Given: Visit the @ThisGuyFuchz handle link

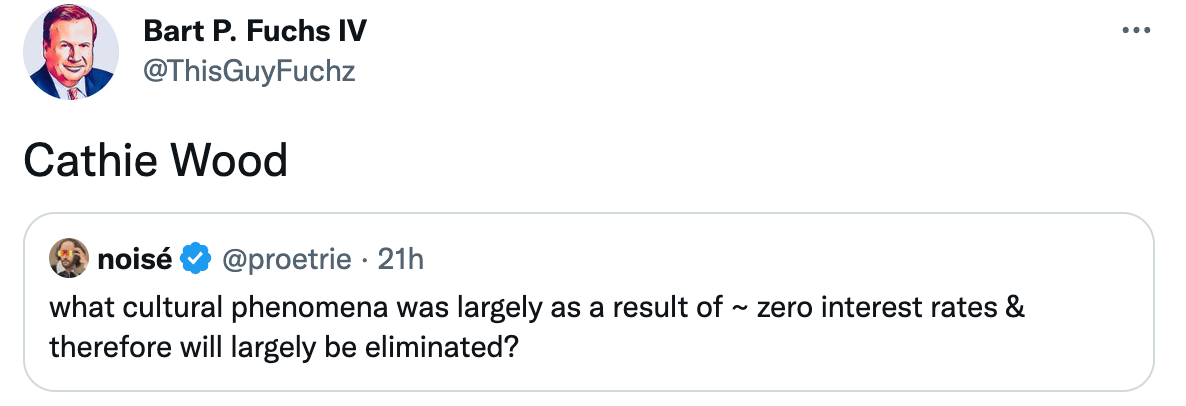Looking at the screenshot, I should (x=249, y=71).
